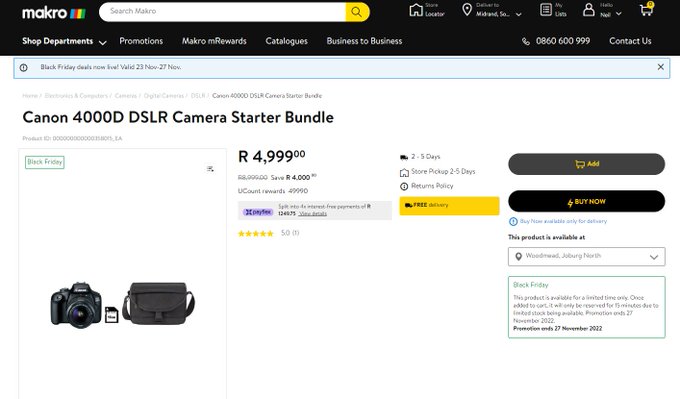Viewport: 680px width, 399px height.
Task: Click the Buy Now availability info icon
Action: (513, 222)
